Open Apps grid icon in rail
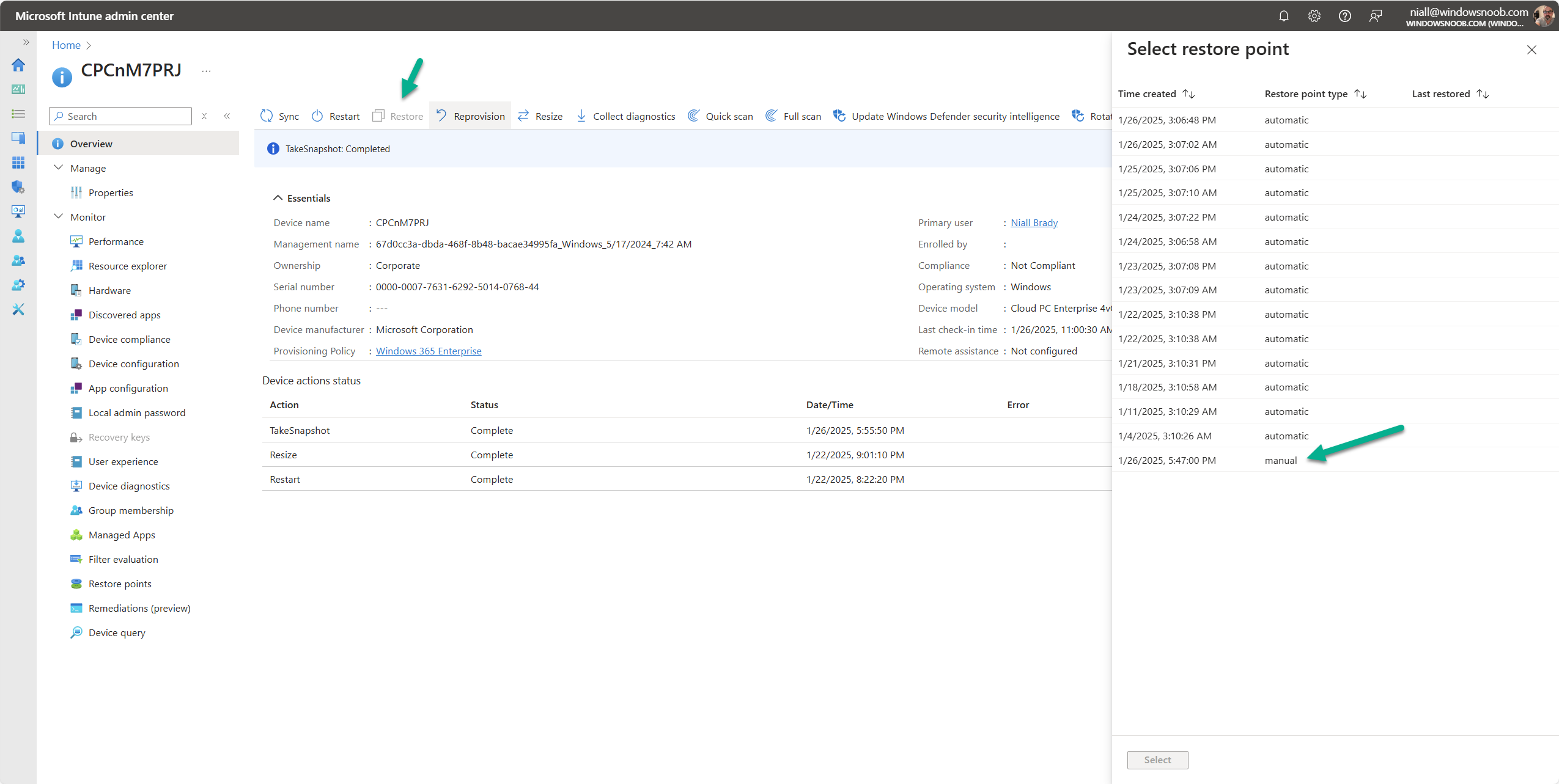The height and width of the screenshot is (784, 1559). coord(18,163)
